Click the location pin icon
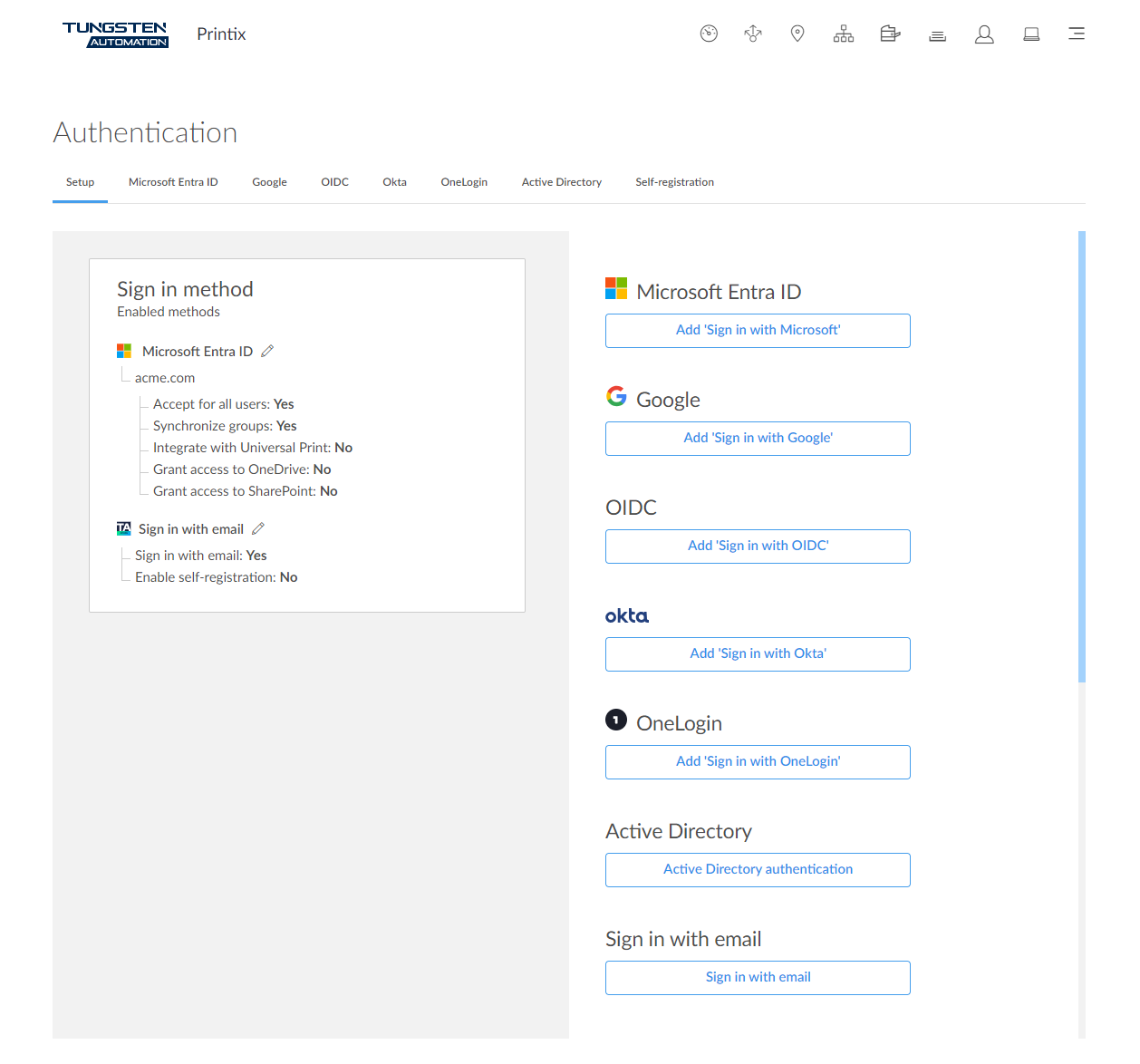 coord(797,34)
